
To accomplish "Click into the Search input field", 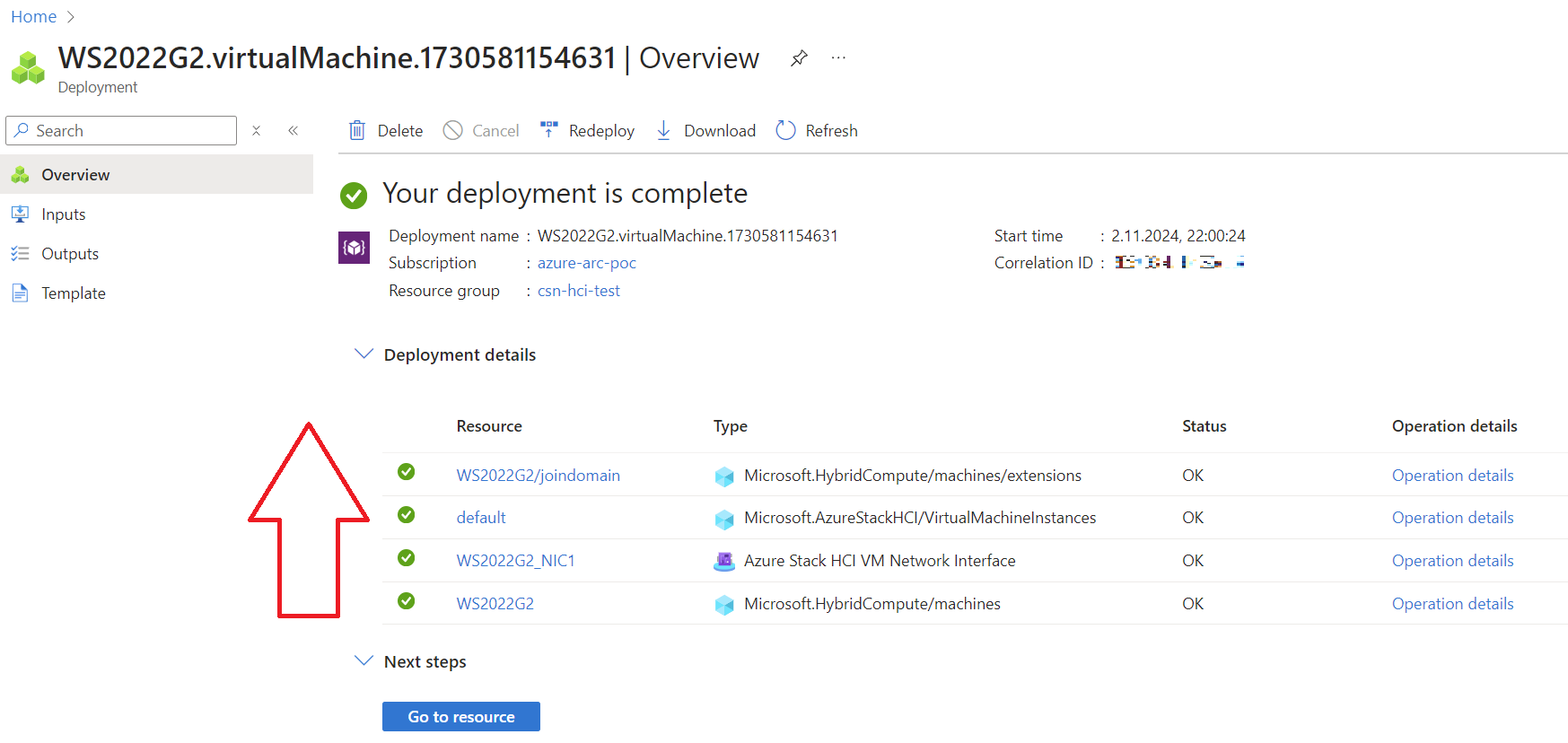I will click(x=121, y=131).
